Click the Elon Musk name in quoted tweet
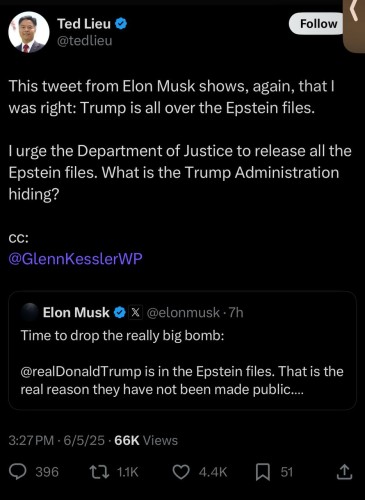Viewport: 365px width, 500px height. tap(76, 312)
